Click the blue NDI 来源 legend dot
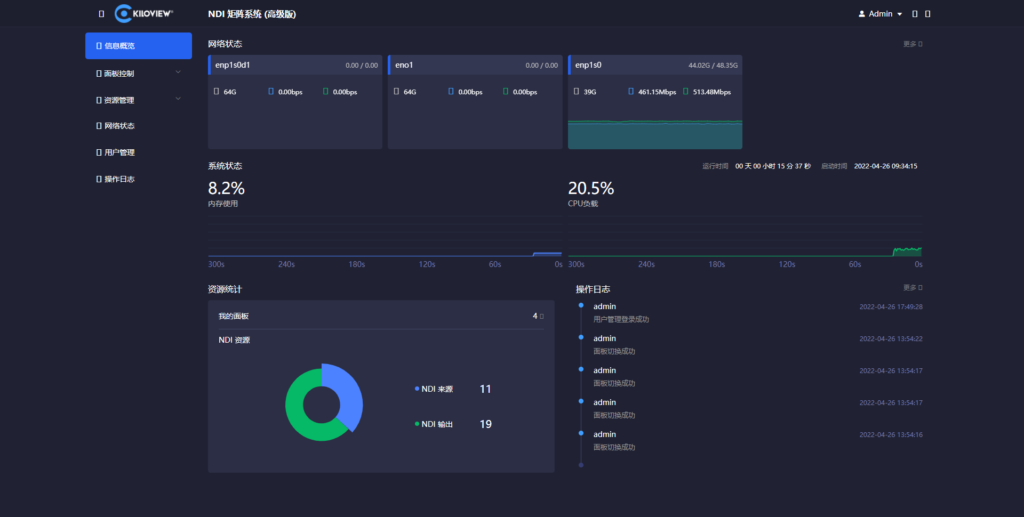1024x517 pixels. pyautogui.click(x=417, y=389)
